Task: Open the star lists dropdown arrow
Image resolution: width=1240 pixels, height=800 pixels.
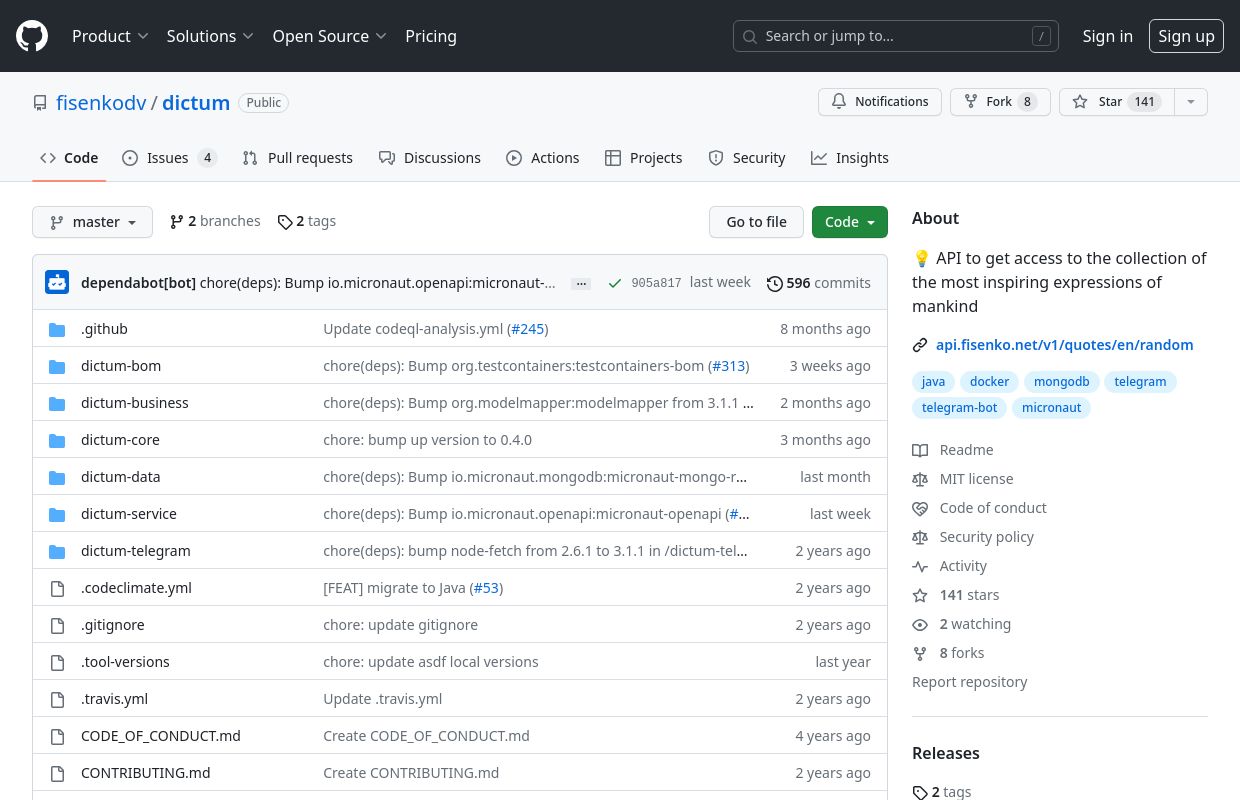Action: [1190, 102]
